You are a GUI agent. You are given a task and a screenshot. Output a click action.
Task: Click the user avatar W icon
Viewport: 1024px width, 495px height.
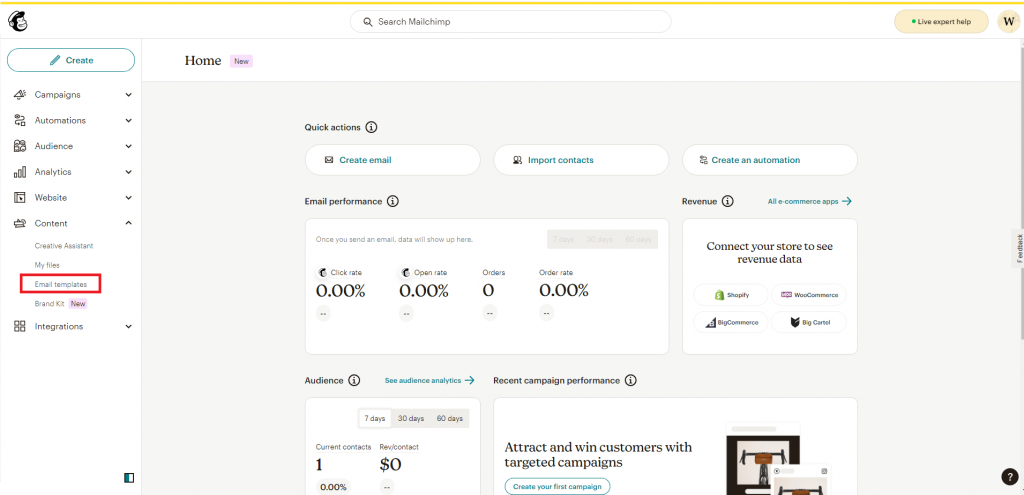[1008, 22]
